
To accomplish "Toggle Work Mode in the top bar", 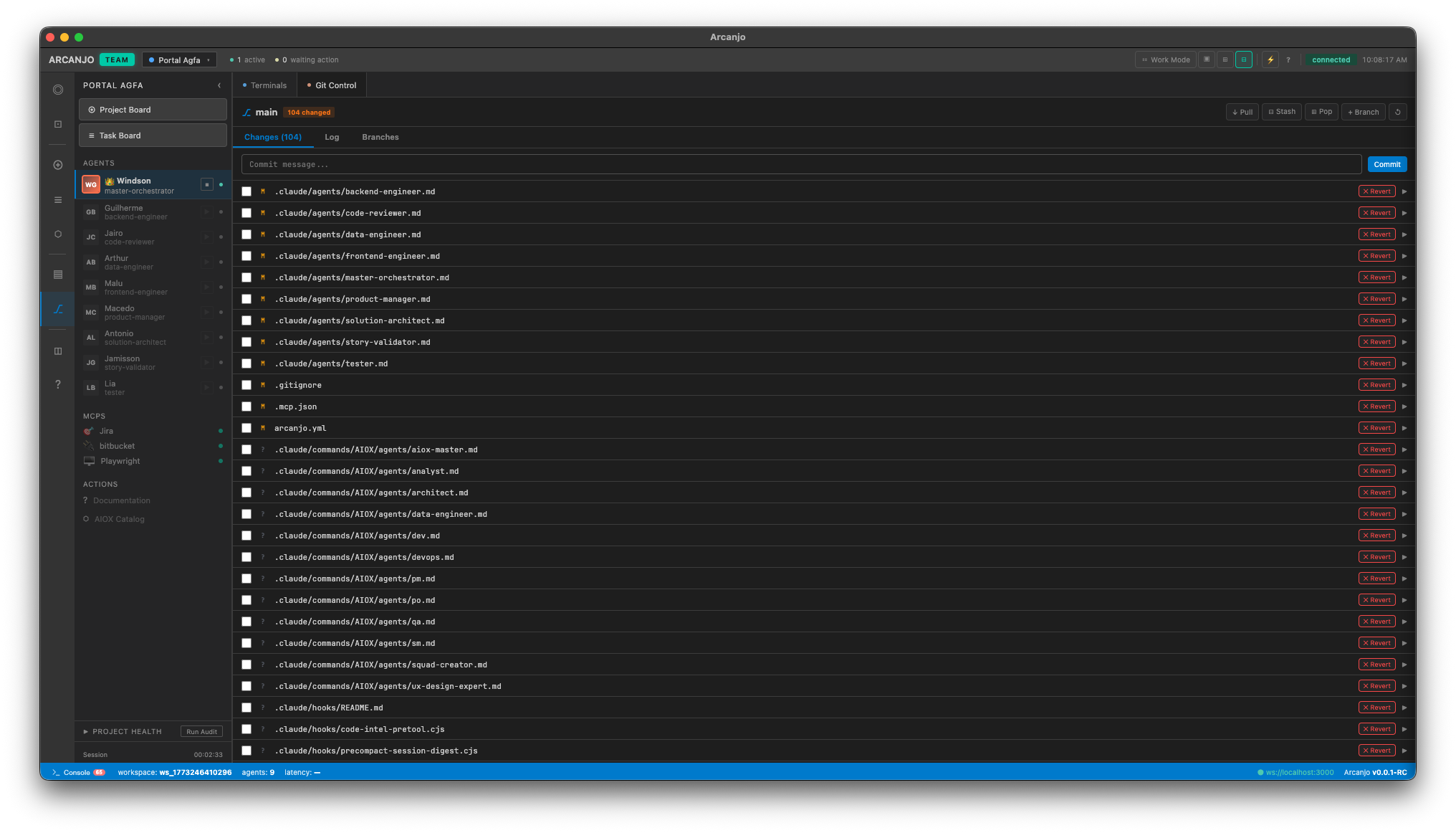I will click(x=1165, y=59).
